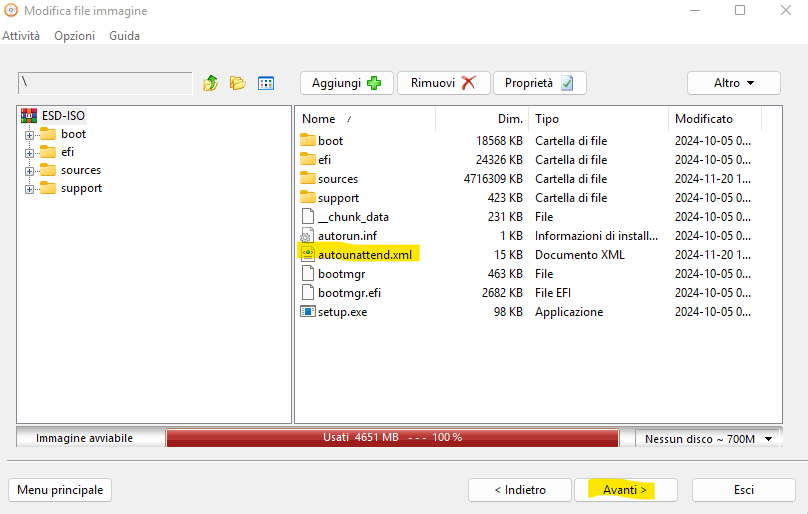Expand the efi folder in tree
The image size is (808, 514).
pyautogui.click(x=30, y=153)
